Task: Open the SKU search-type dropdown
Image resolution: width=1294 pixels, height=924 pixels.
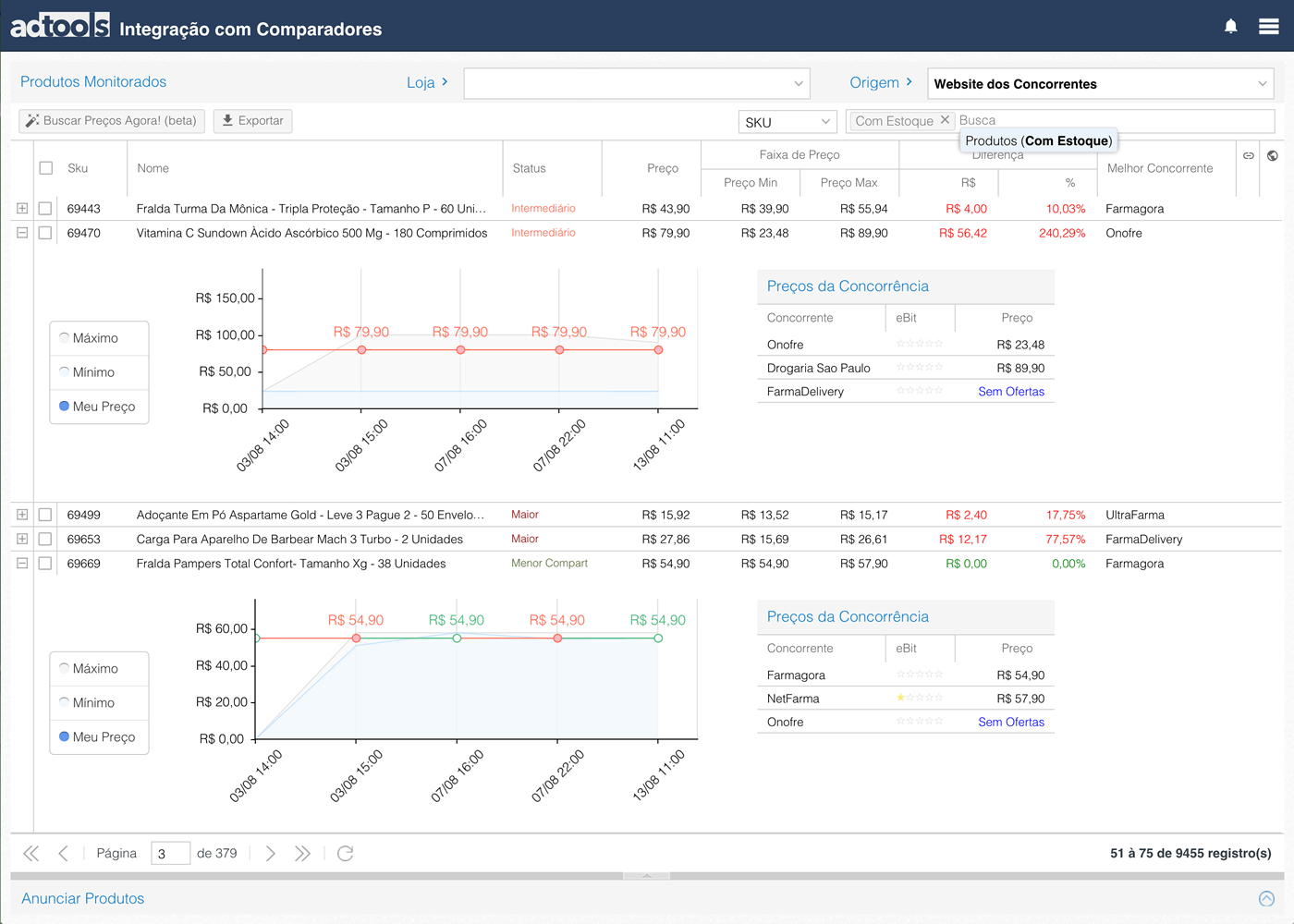Action: 787,122
